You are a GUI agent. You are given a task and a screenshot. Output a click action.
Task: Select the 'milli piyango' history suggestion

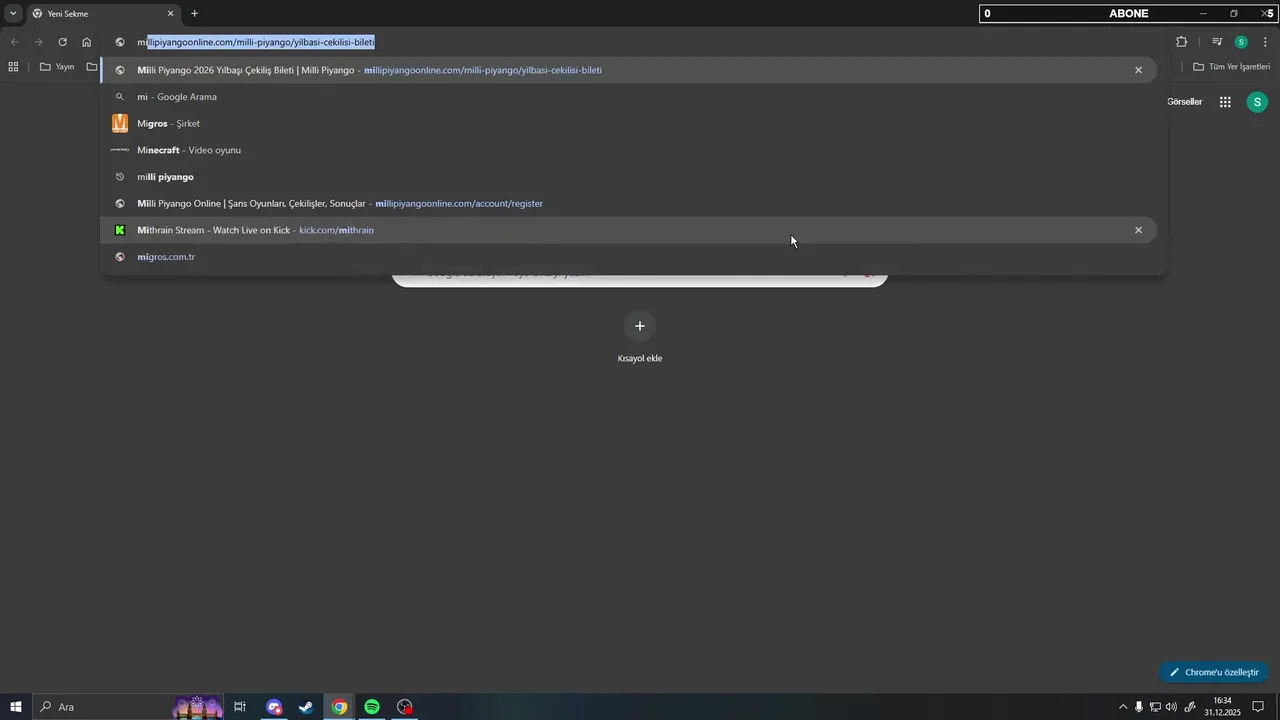628,177
